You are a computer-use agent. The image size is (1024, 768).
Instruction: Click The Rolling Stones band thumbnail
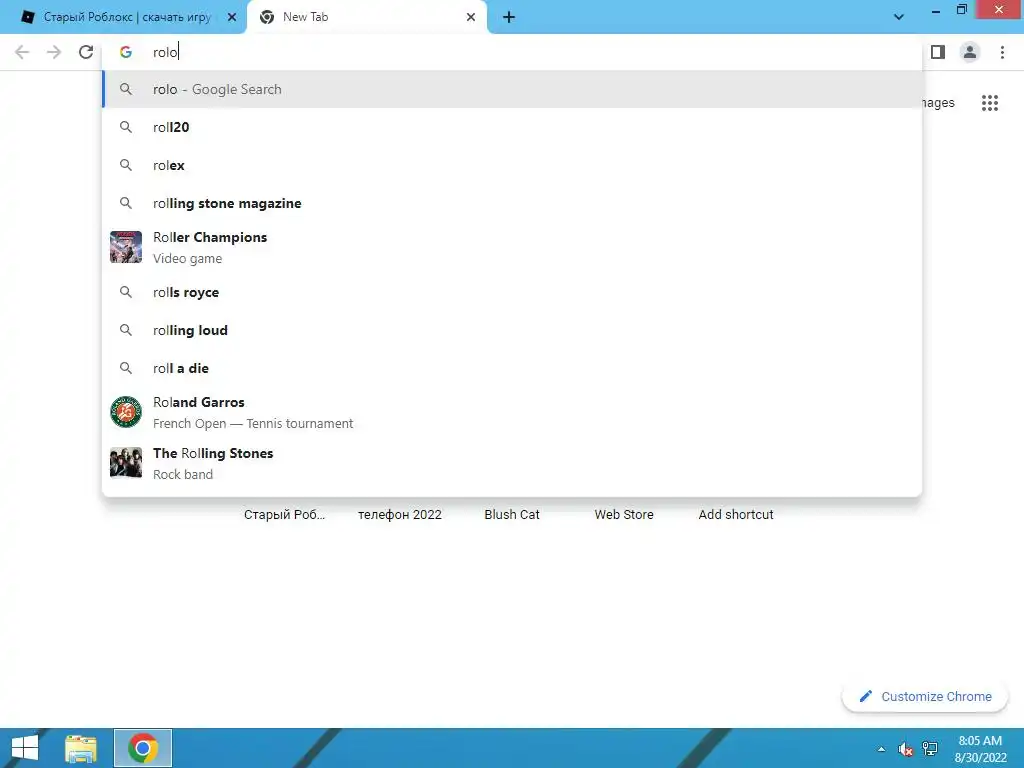coord(126,463)
